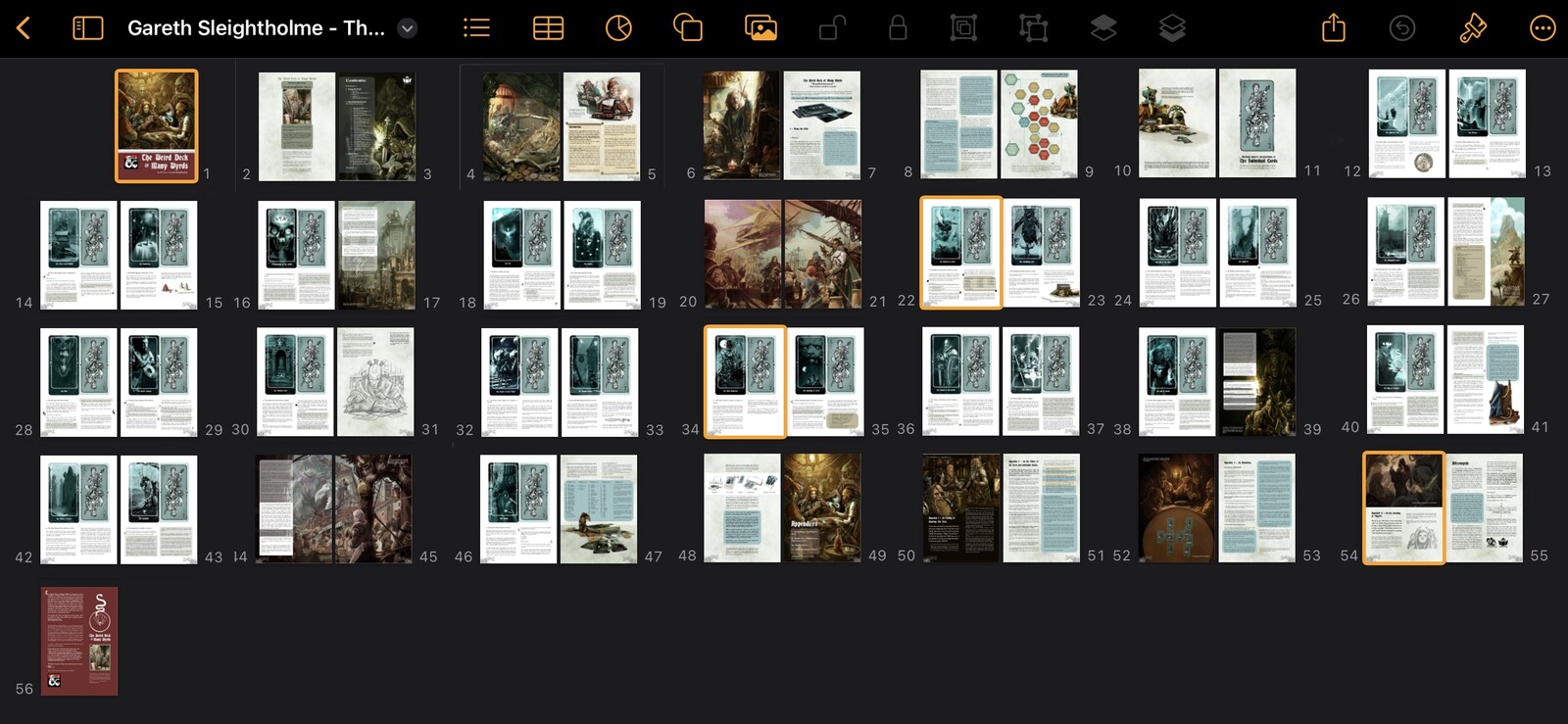Select the page 23 thumbnail
1568x724 pixels.
coord(1043,253)
